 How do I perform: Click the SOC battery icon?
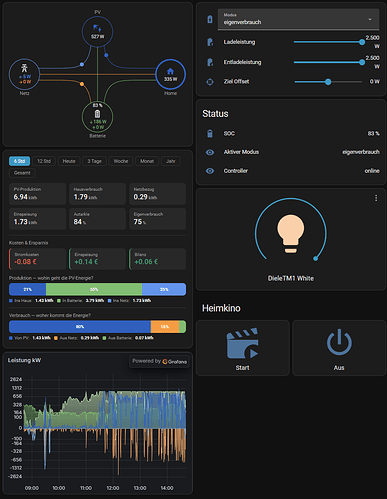click(x=210, y=133)
